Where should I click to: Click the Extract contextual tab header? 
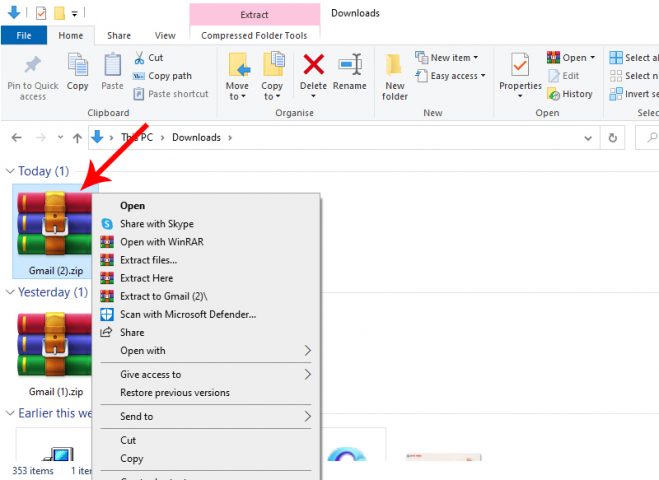[254, 15]
